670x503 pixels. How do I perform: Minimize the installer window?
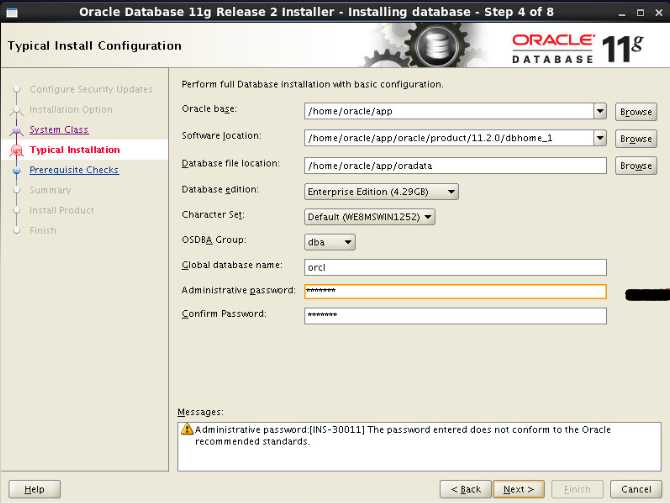click(x=622, y=13)
